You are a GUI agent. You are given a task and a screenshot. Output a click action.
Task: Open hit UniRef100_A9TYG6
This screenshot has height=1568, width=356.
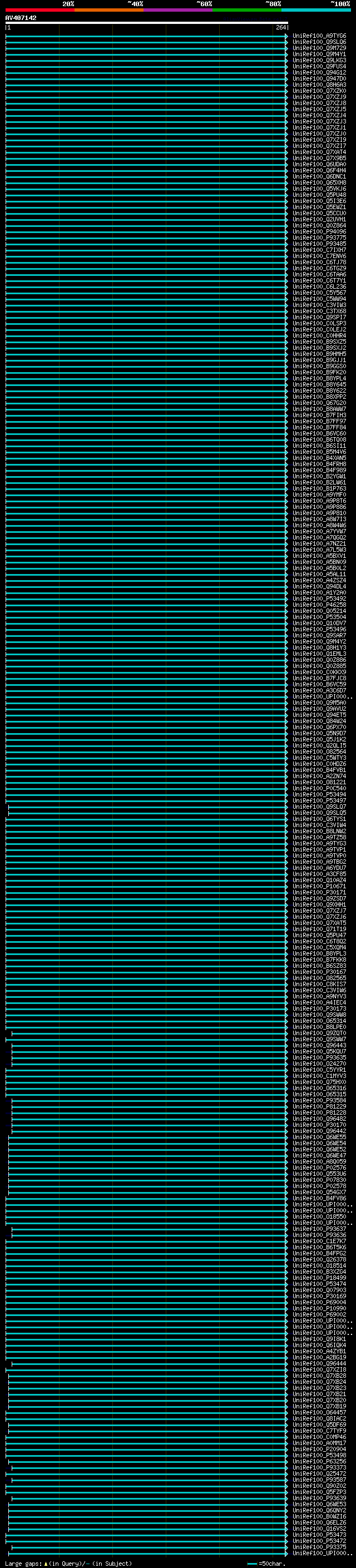coord(319,36)
